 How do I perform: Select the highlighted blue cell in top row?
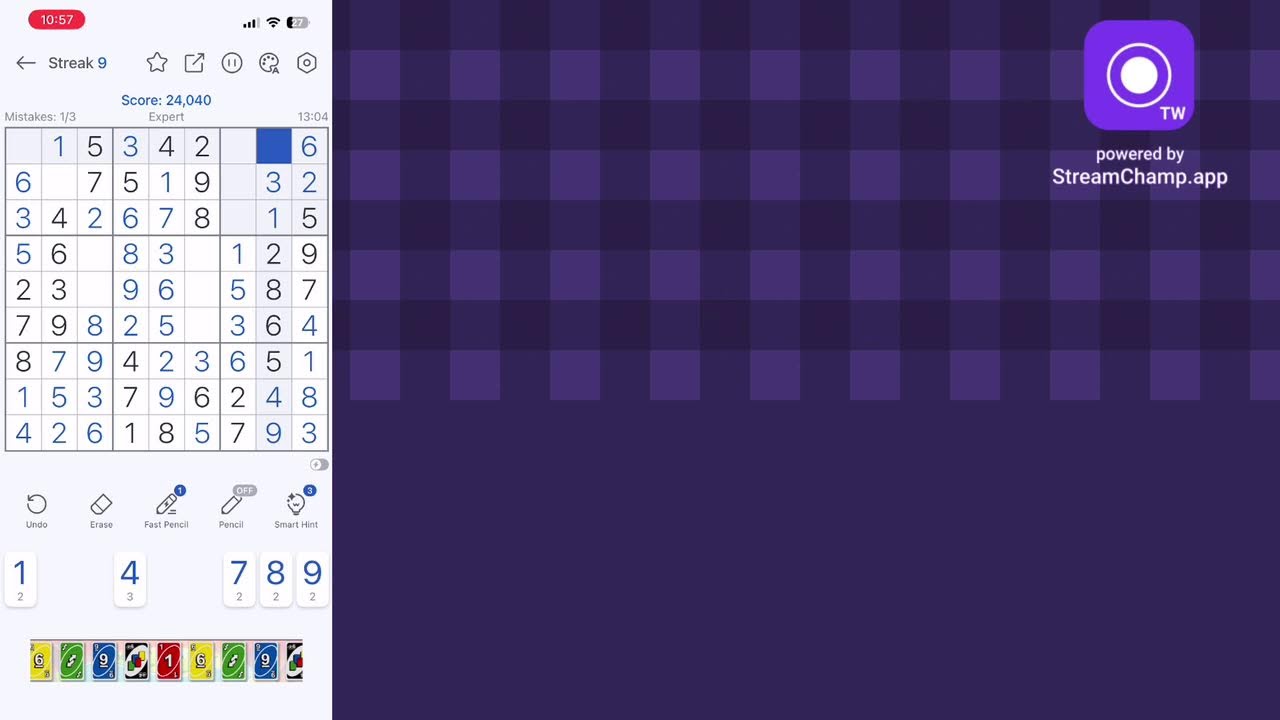273,147
